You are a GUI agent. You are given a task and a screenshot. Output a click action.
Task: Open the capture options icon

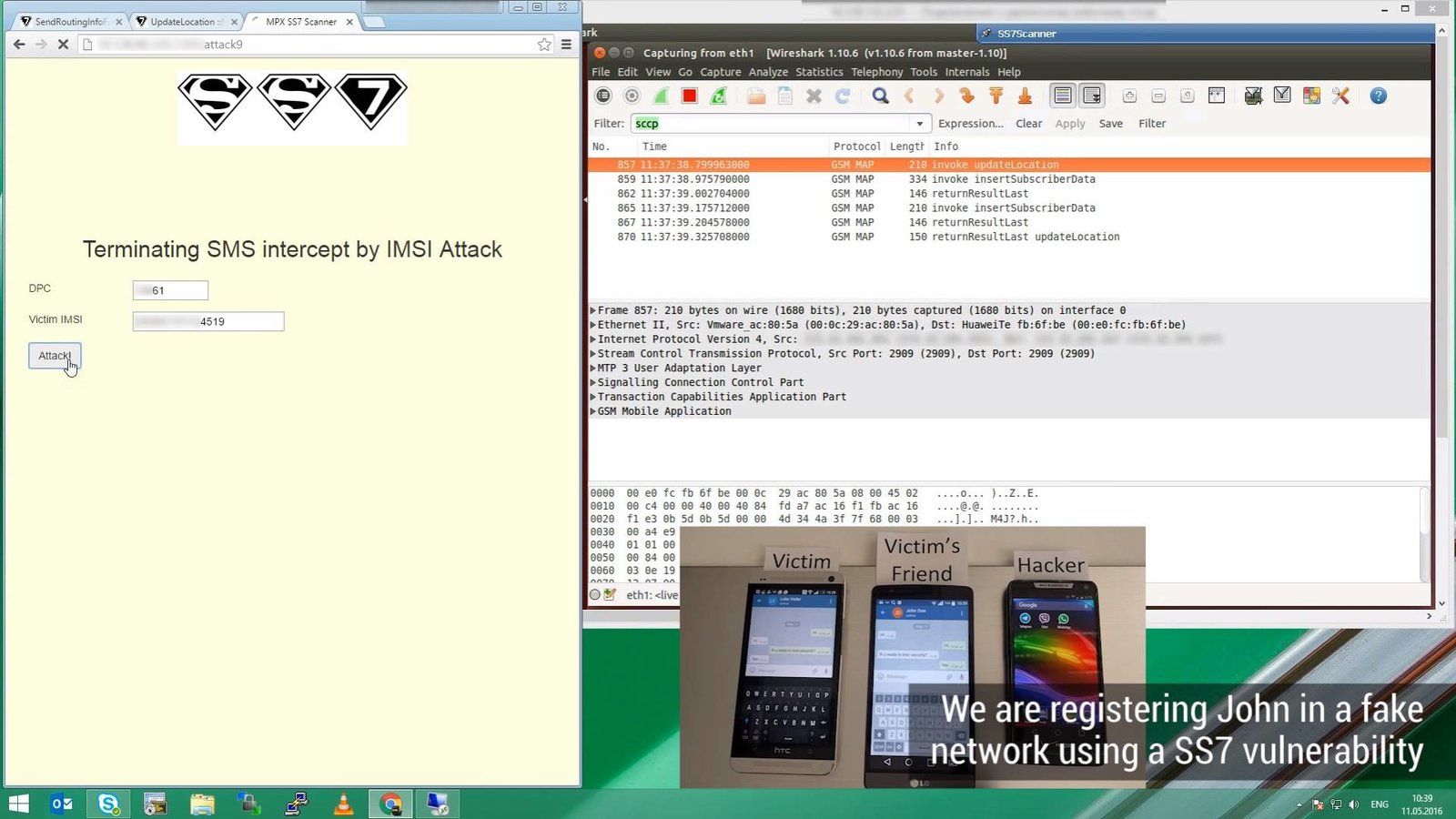tap(632, 96)
